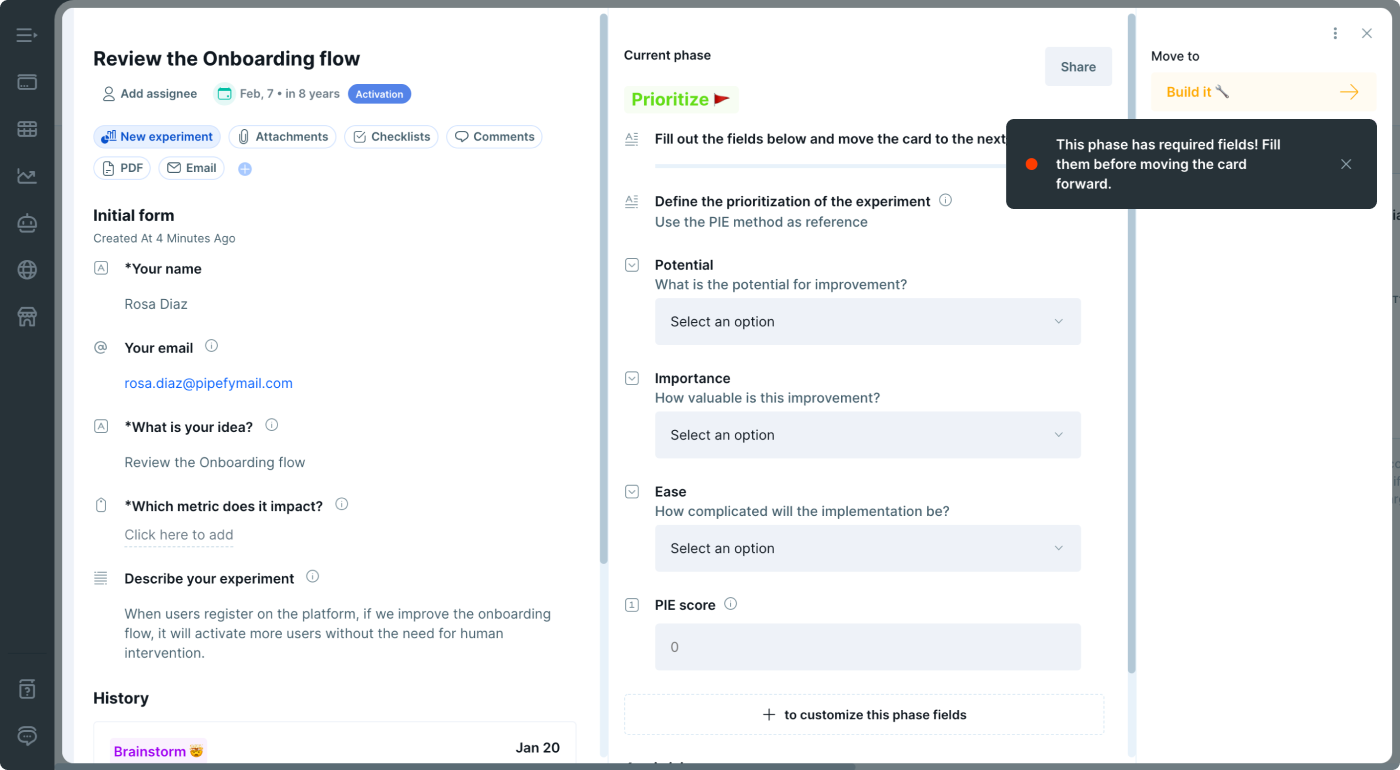The width and height of the screenshot is (1400, 770).
Task: Open the chat support icon
Action: click(x=26, y=736)
